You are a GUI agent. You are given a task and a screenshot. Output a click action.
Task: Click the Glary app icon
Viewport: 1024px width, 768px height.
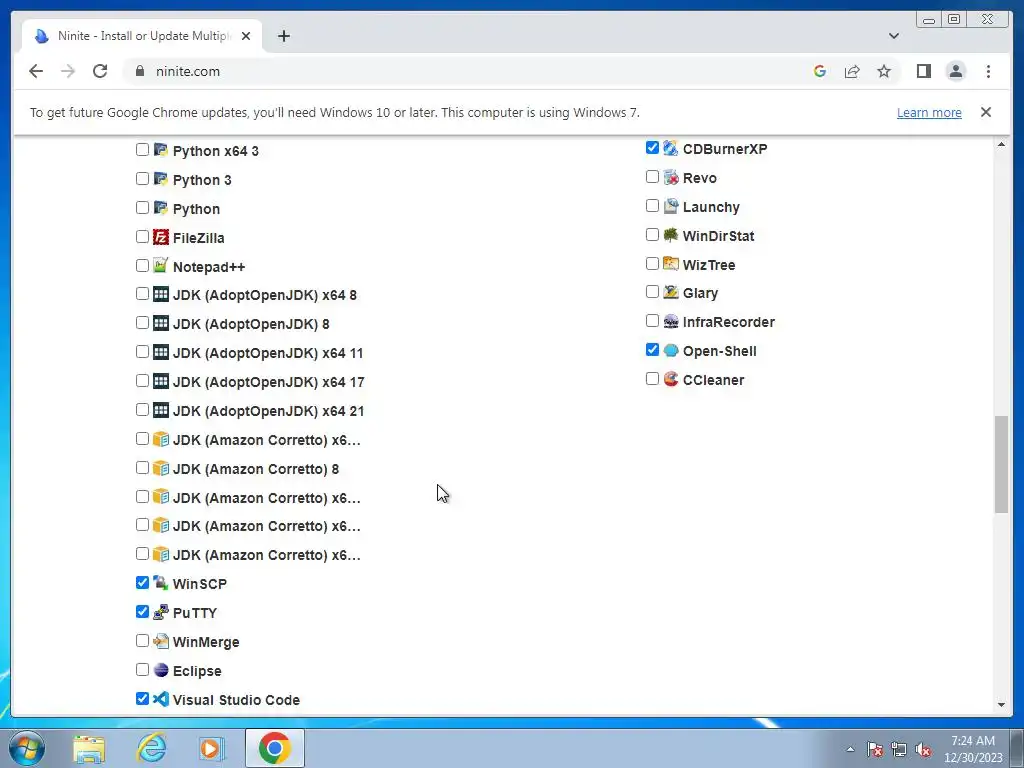[671, 293]
